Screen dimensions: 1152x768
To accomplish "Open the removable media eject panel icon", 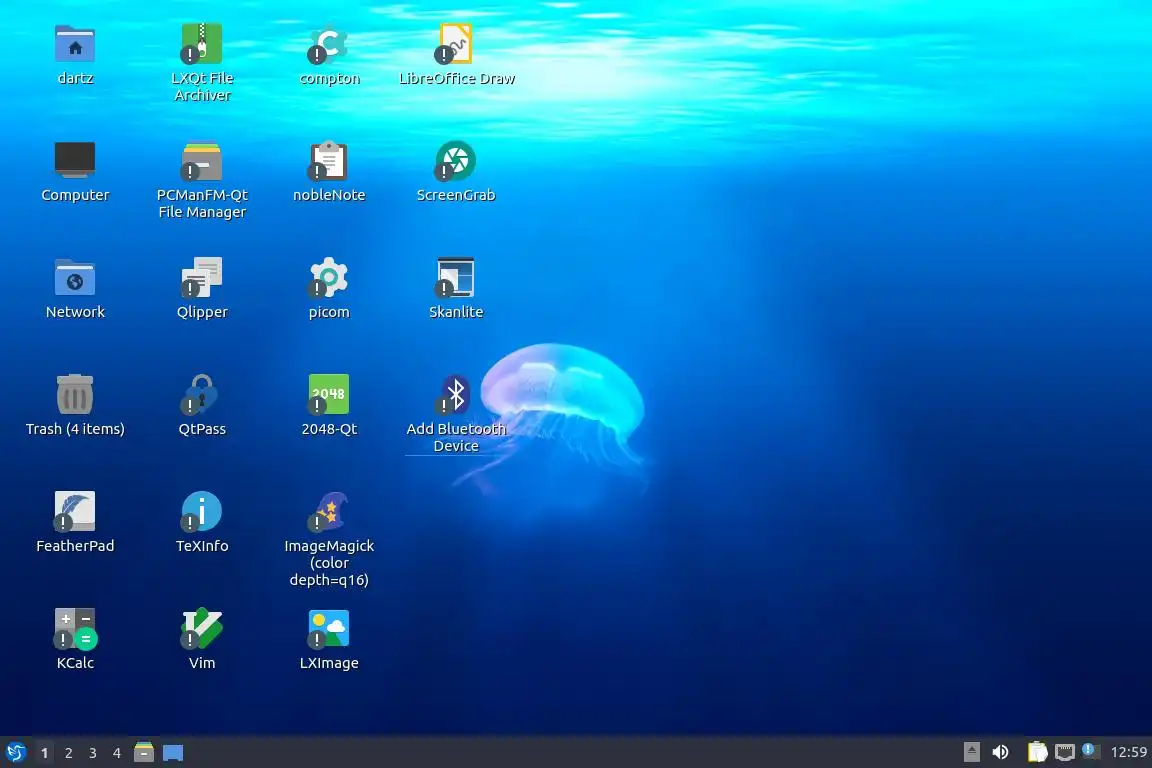I will pos(971,752).
